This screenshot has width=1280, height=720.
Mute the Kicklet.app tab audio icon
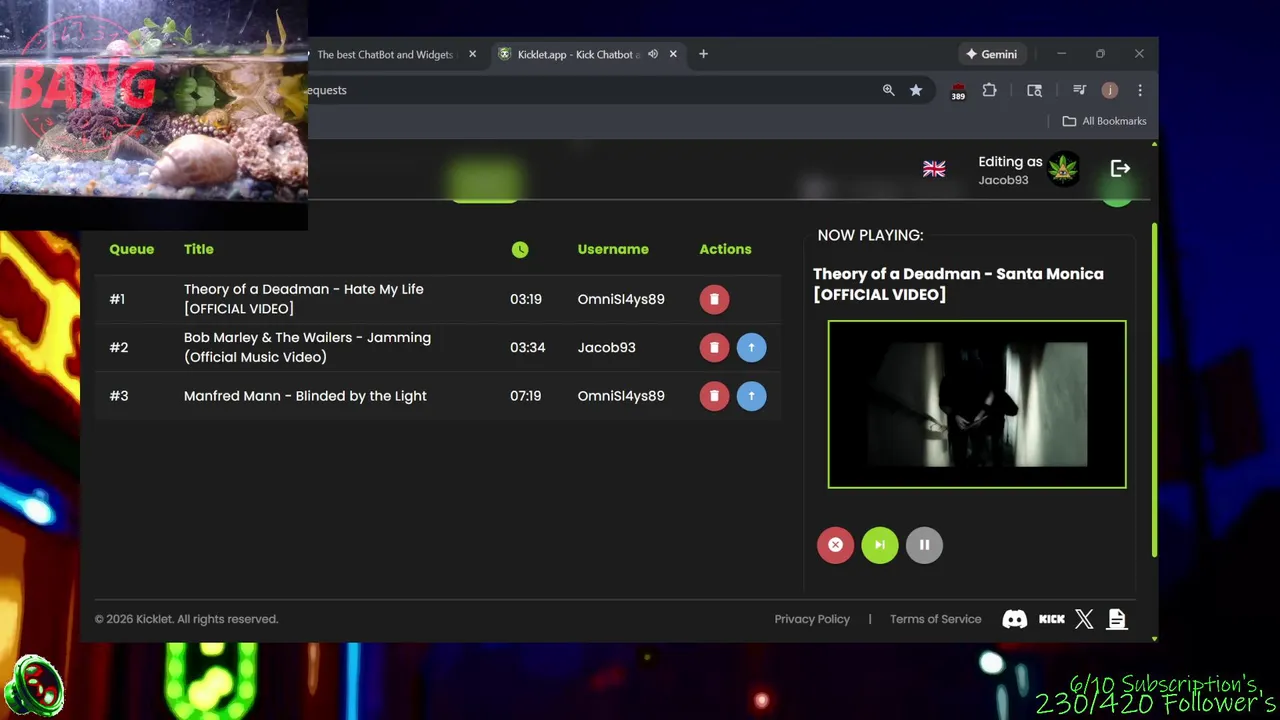pos(653,54)
